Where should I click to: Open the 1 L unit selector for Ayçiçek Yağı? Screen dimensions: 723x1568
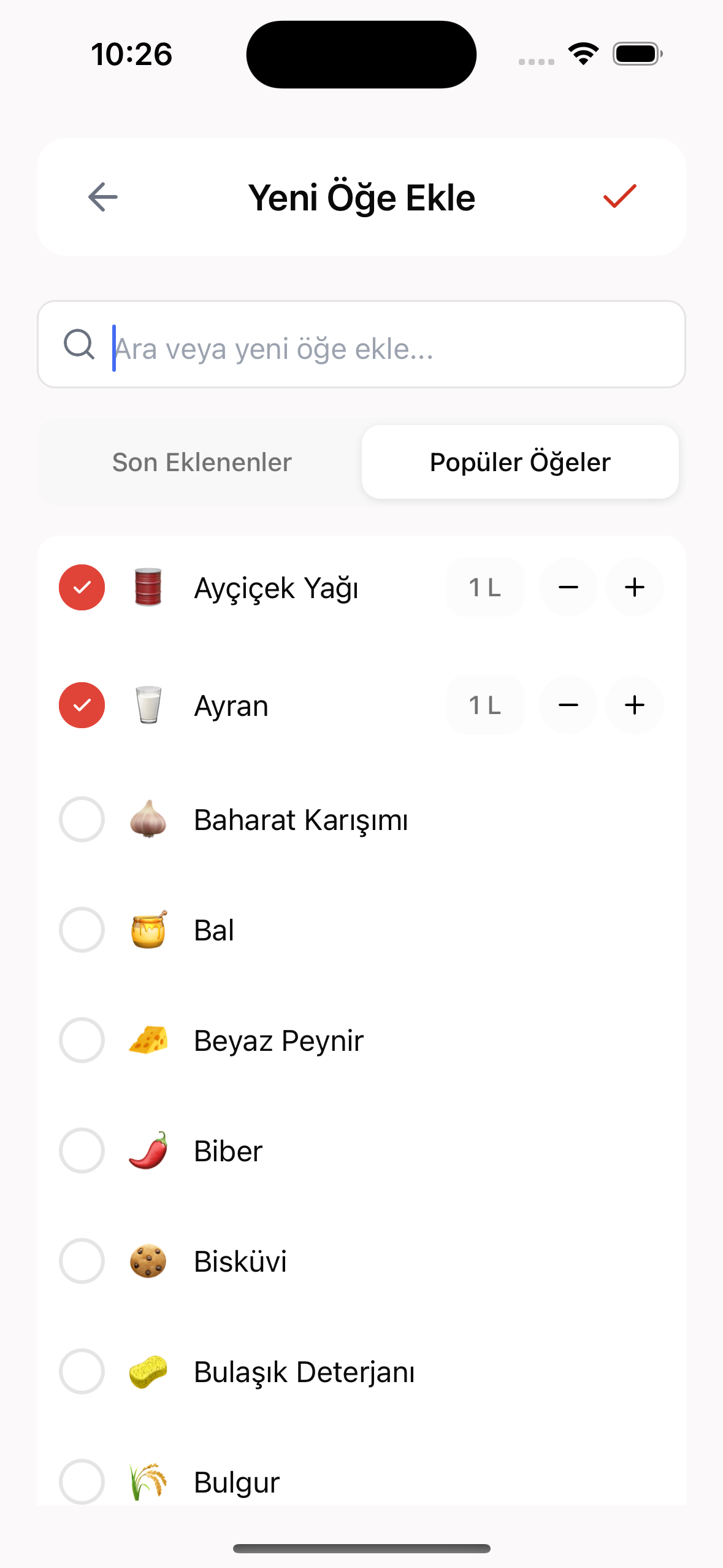click(x=484, y=587)
